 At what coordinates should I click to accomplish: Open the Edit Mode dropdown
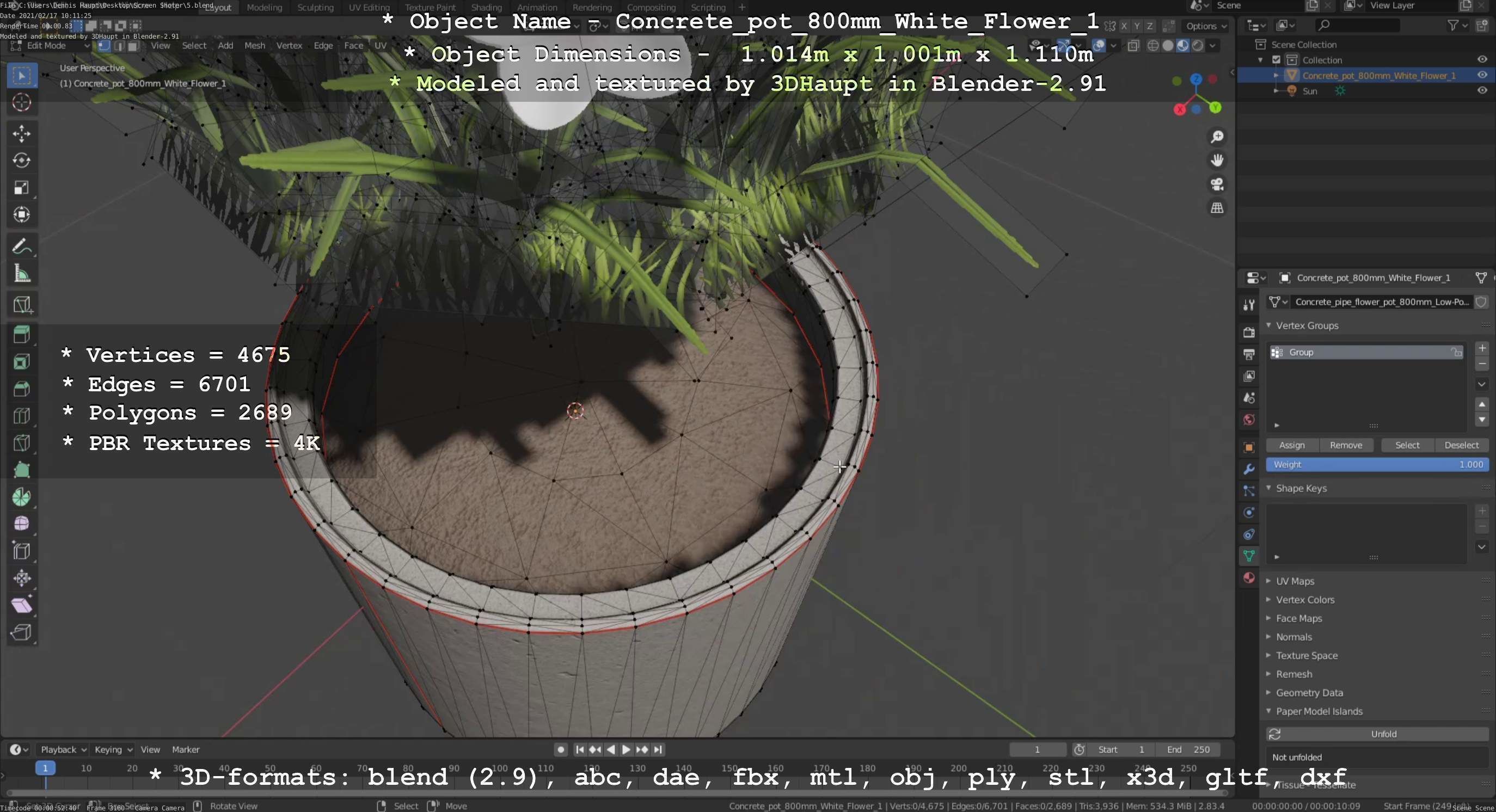click(x=50, y=46)
